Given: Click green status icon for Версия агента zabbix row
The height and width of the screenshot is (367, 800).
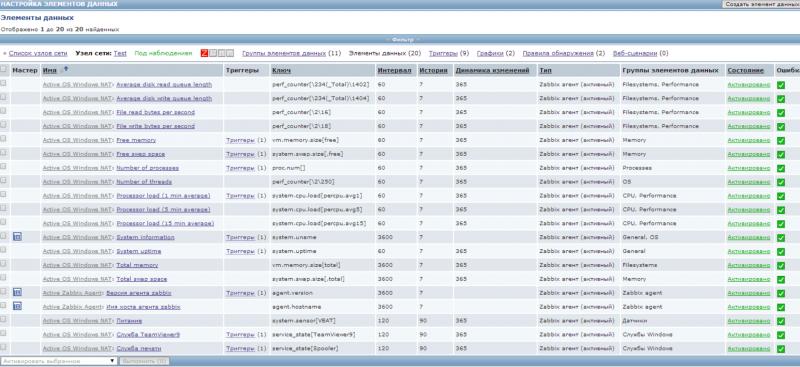Looking at the screenshot, I should (x=781, y=293).
